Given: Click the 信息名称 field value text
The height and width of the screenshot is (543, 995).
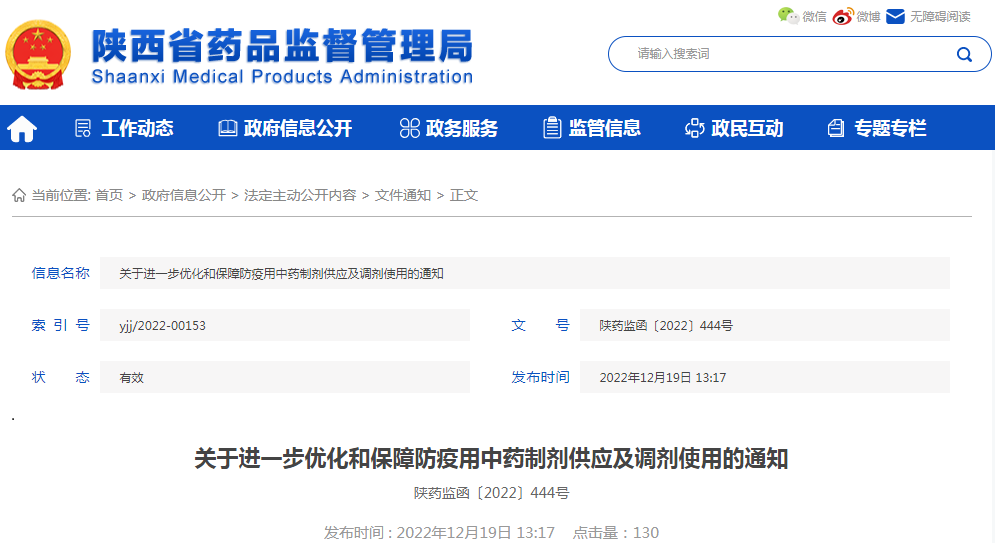Looking at the screenshot, I should point(281,273).
